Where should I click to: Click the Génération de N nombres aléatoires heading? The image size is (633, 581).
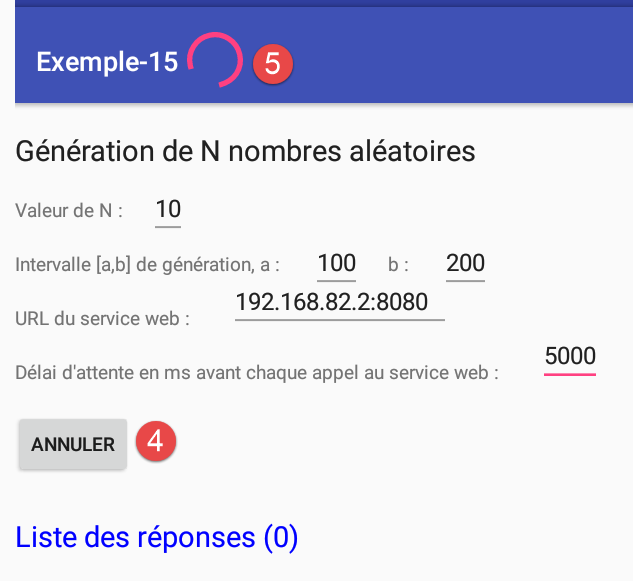[x=245, y=152]
